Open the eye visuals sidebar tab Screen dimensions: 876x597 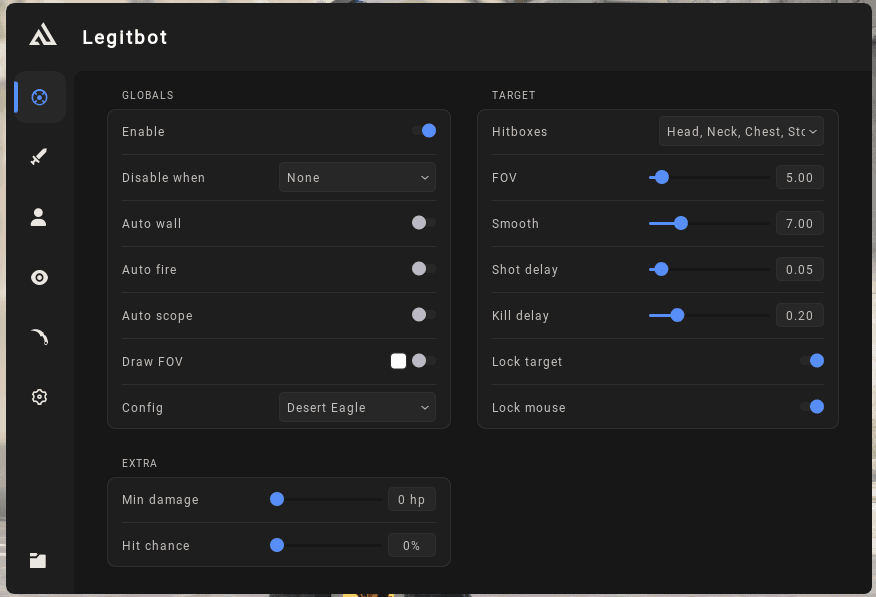39,277
